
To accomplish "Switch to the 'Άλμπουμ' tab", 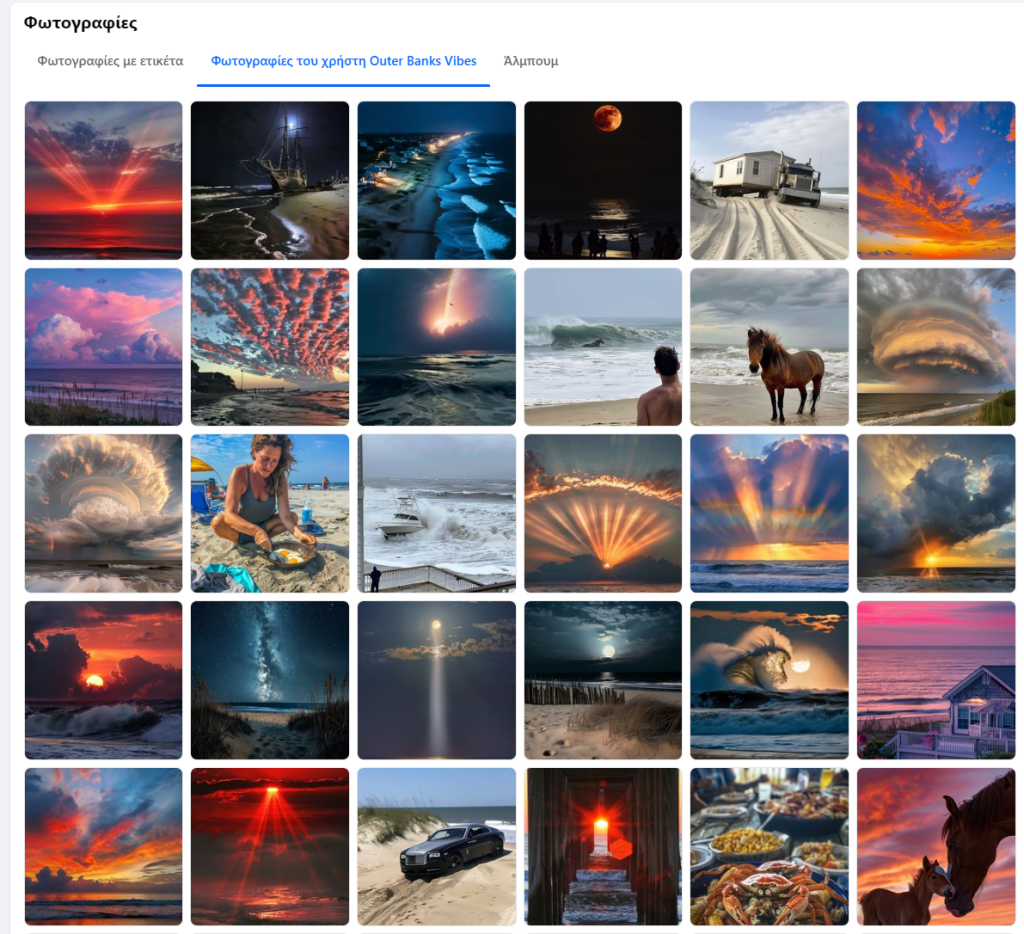I will pos(531,61).
